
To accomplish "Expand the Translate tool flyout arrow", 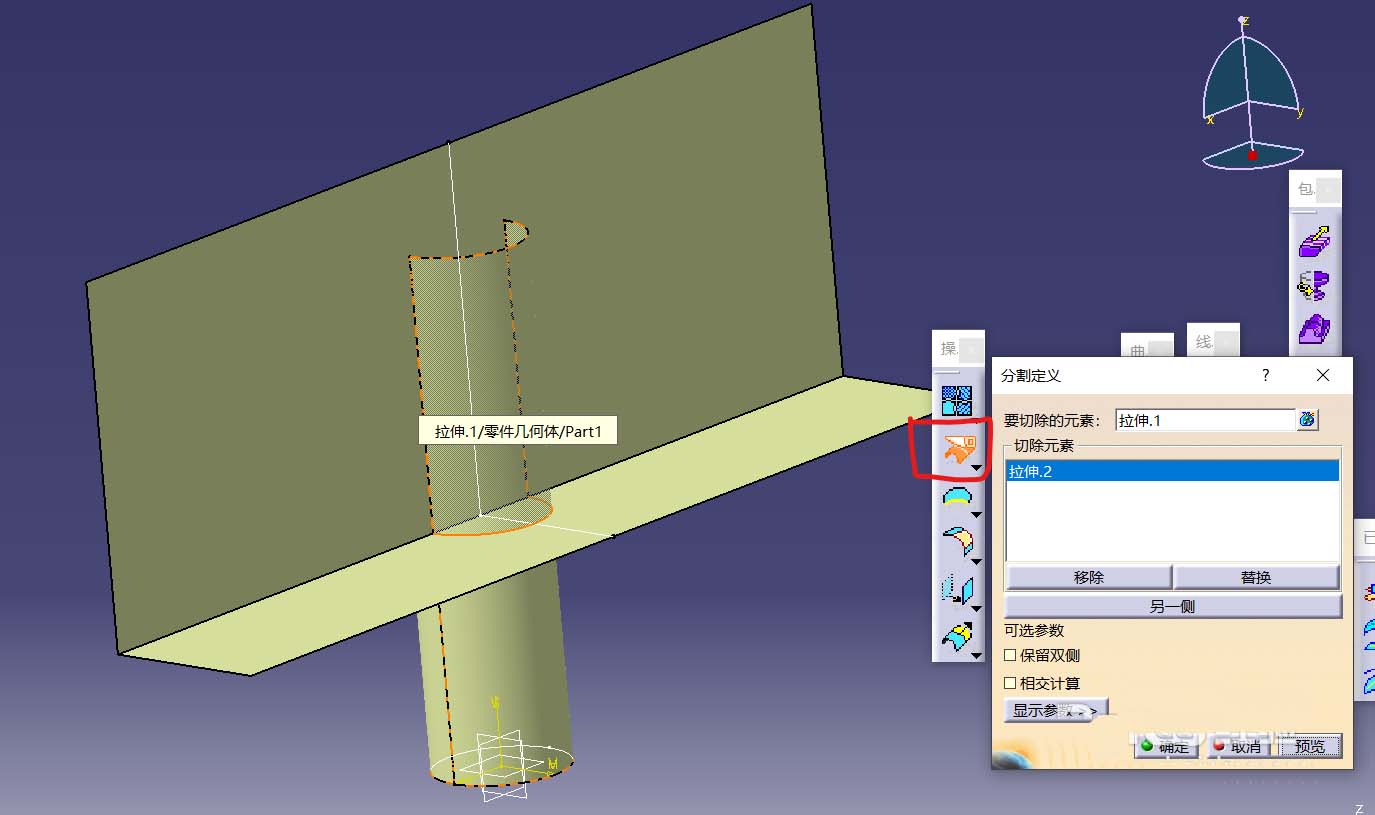I will pos(977,608).
